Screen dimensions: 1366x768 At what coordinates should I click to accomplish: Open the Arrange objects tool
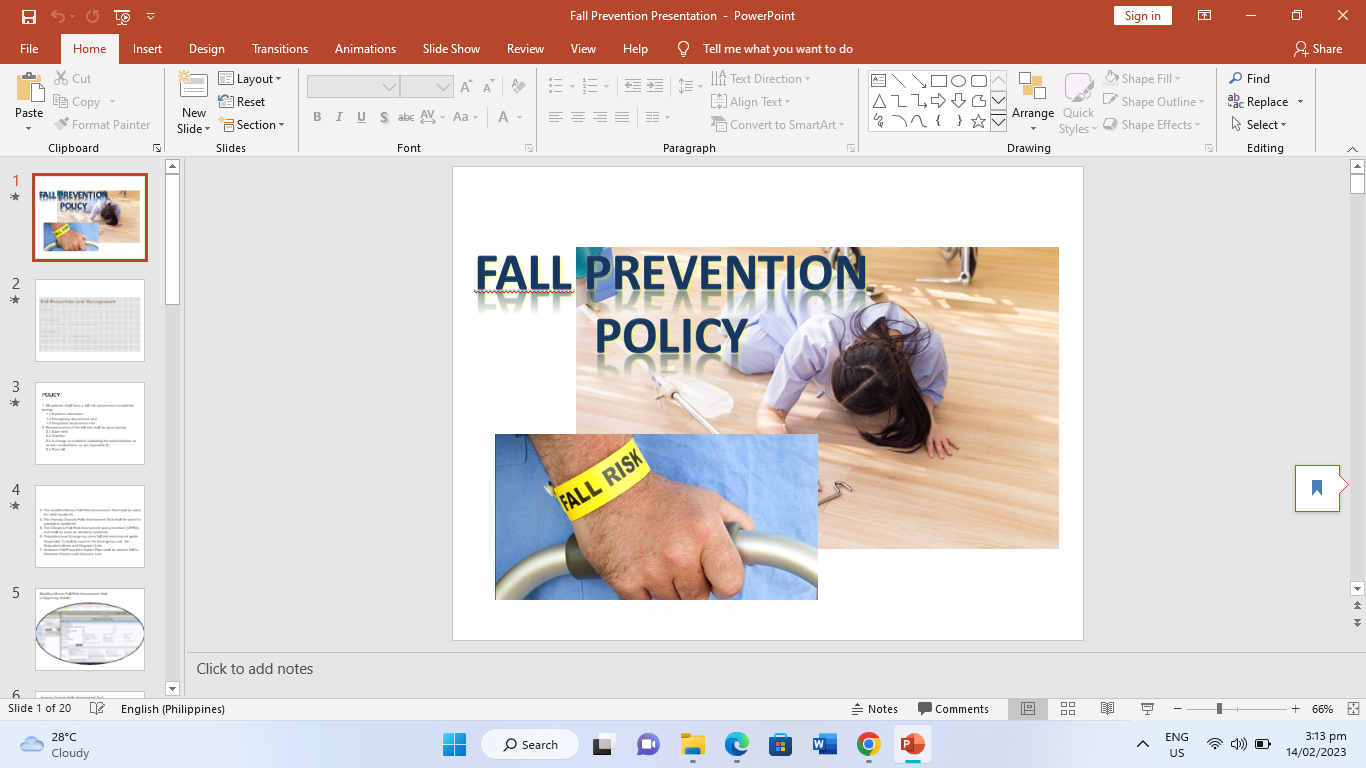1033,103
